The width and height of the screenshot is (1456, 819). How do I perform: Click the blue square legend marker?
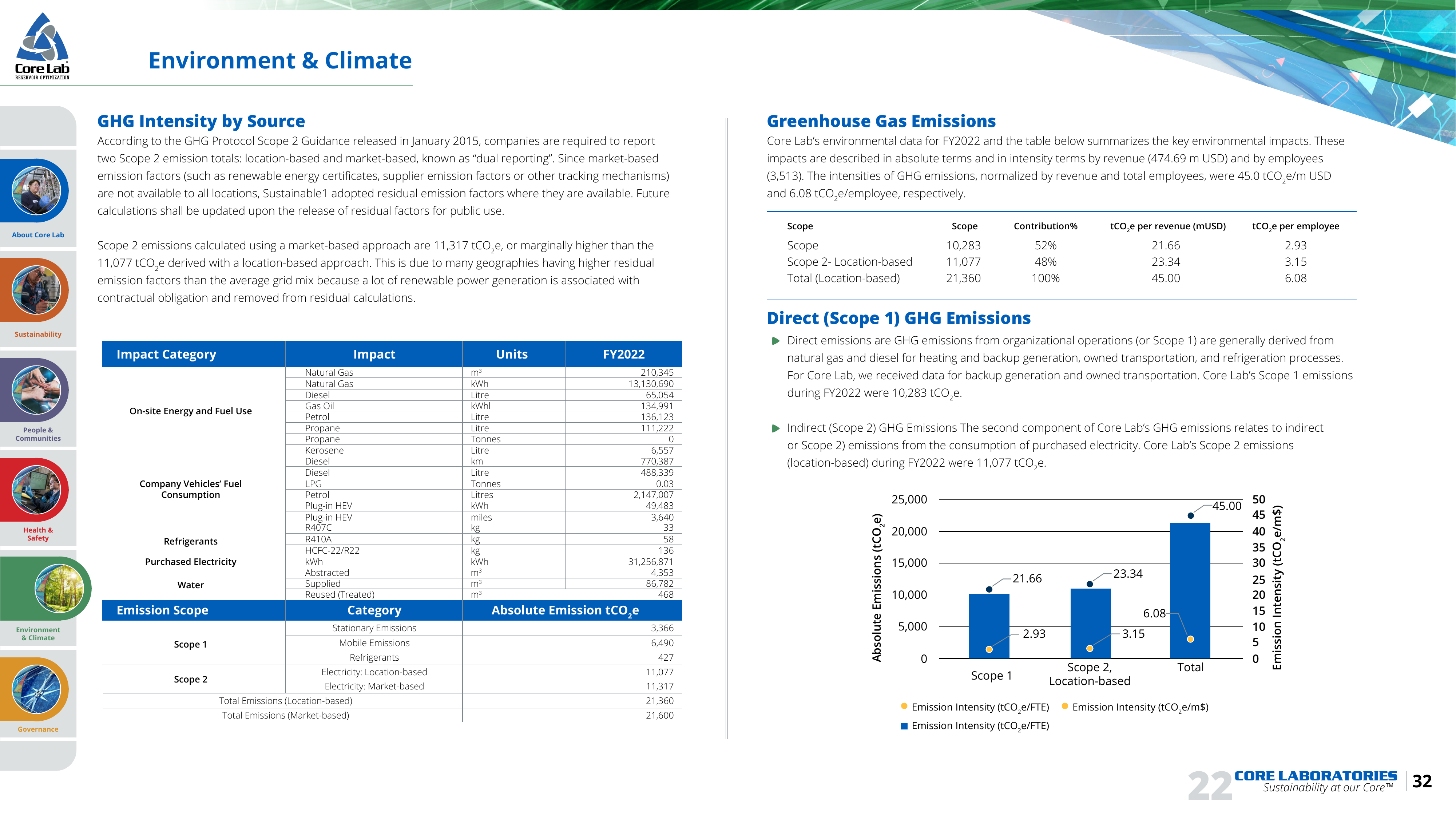(x=904, y=726)
